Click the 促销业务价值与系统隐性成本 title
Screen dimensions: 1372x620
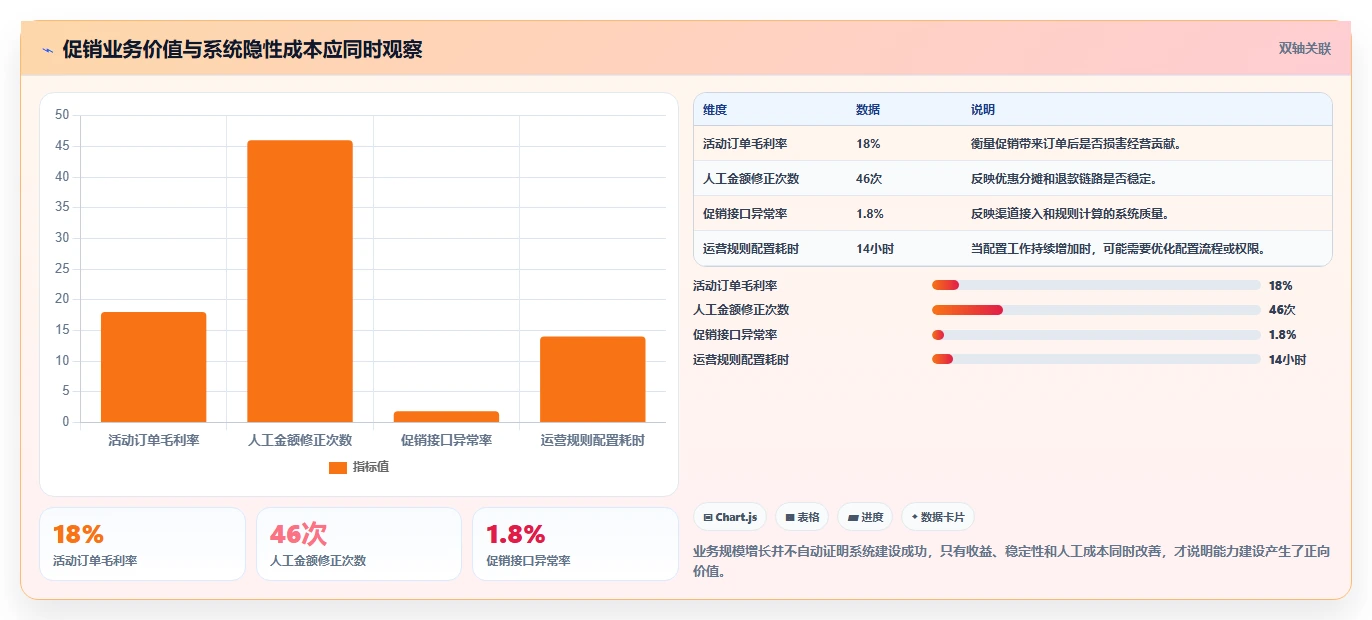[x=242, y=49]
